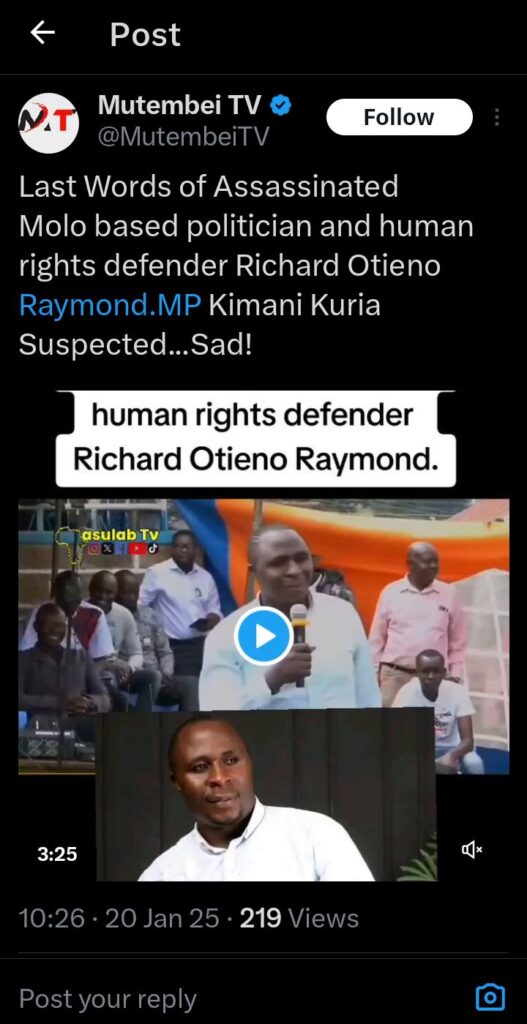This screenshot has width=527, height=1024.
Task: Select the Mutembei TV display name
Action: [180, 105]
